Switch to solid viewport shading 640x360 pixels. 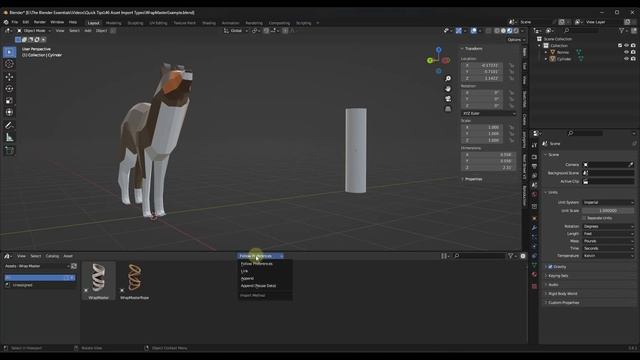[503, 31]
